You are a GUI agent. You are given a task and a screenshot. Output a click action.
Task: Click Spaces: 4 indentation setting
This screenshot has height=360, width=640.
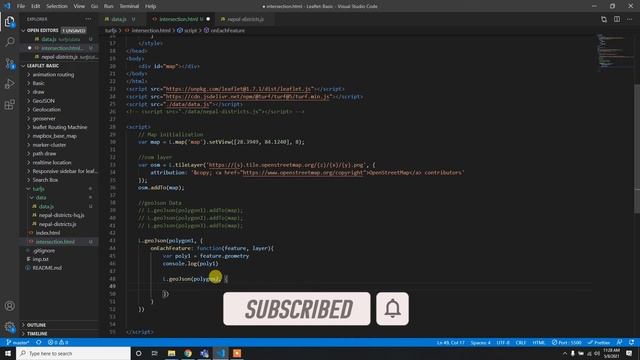480,342
